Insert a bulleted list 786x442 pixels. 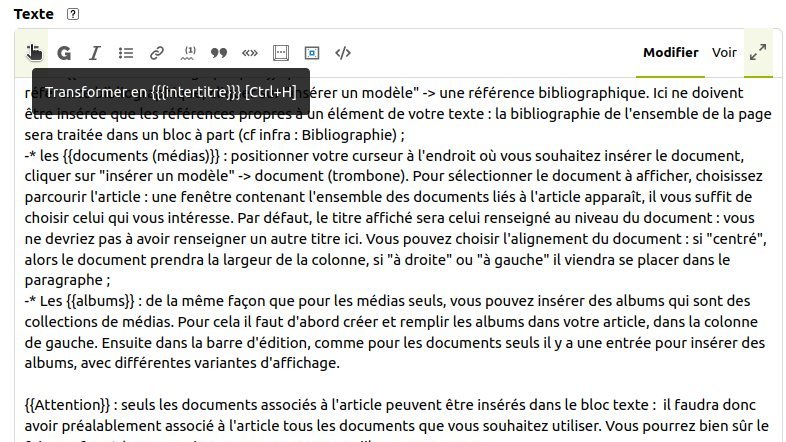126,53
